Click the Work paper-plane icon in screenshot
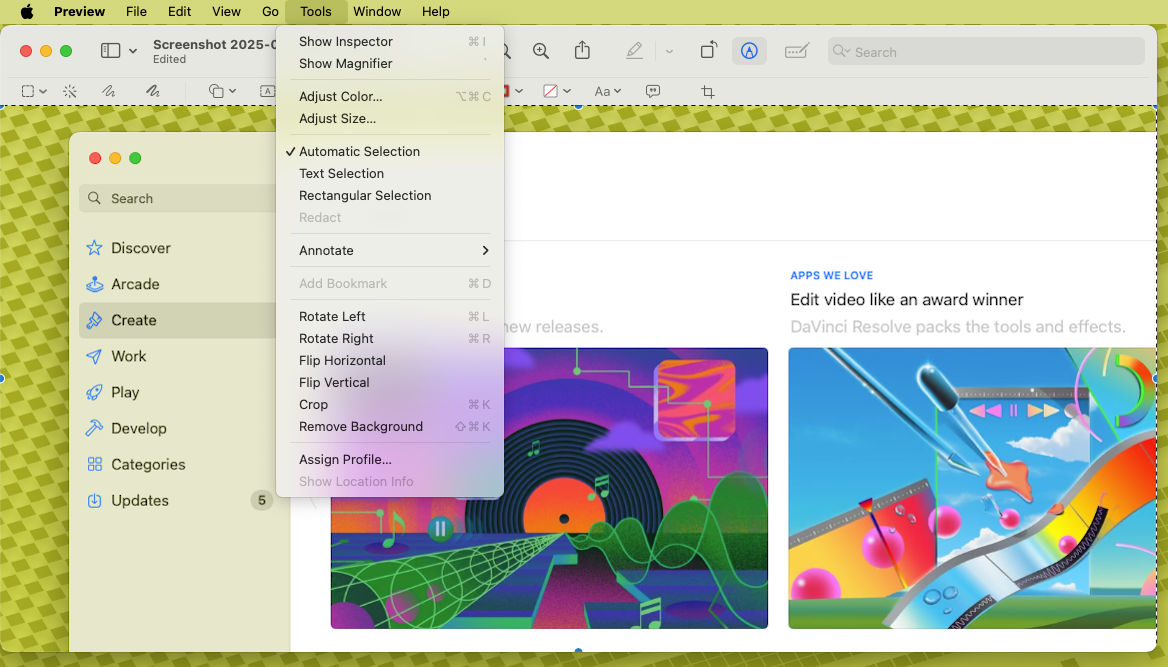 click(94, 356)
